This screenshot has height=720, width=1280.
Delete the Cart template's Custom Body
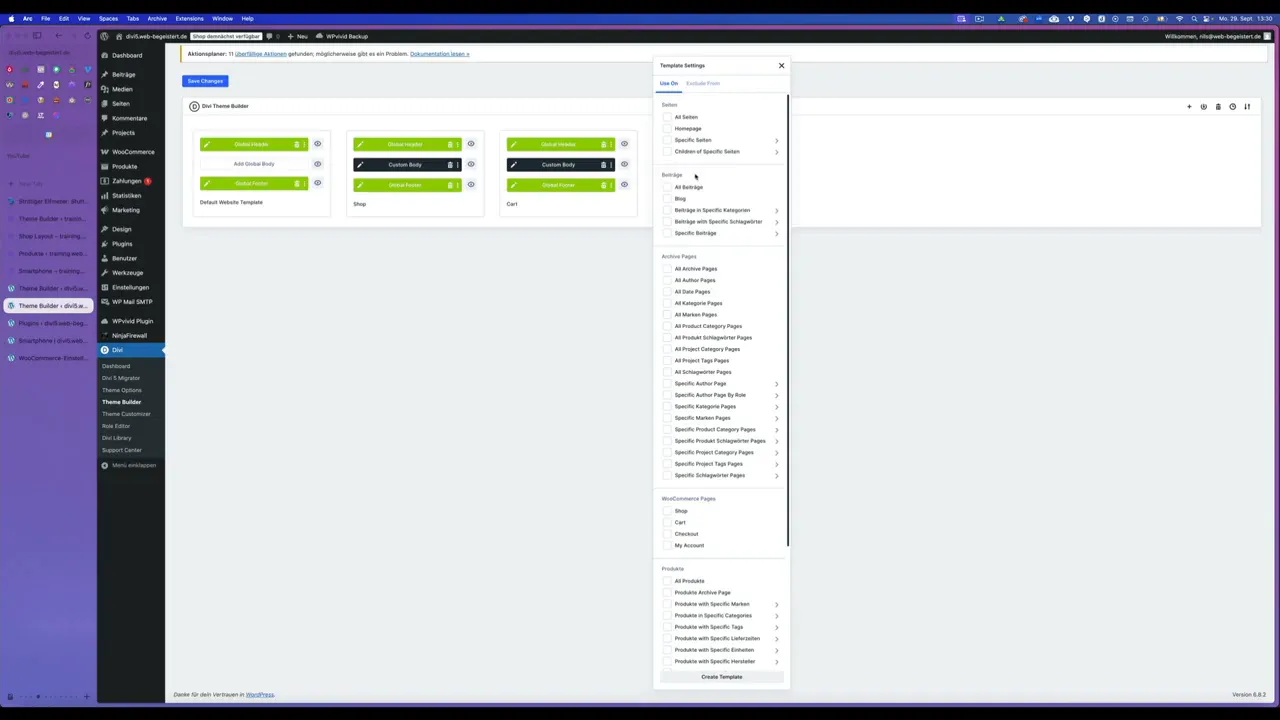click(x=603, y=165)
